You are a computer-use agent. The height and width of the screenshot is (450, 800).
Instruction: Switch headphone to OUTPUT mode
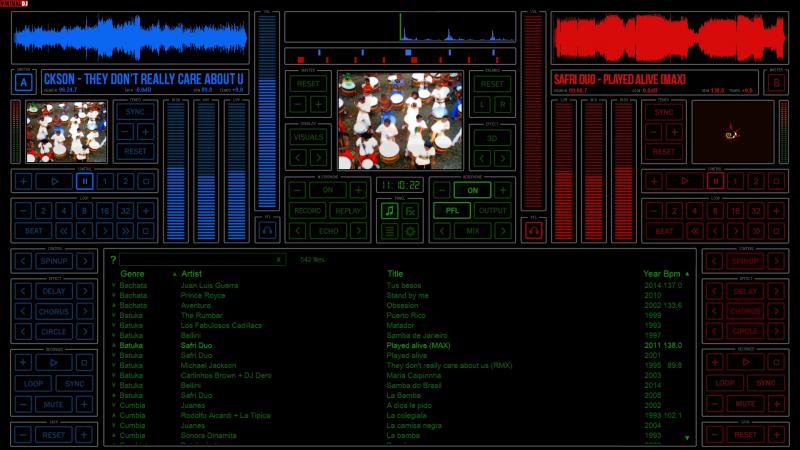coord(492,210)
